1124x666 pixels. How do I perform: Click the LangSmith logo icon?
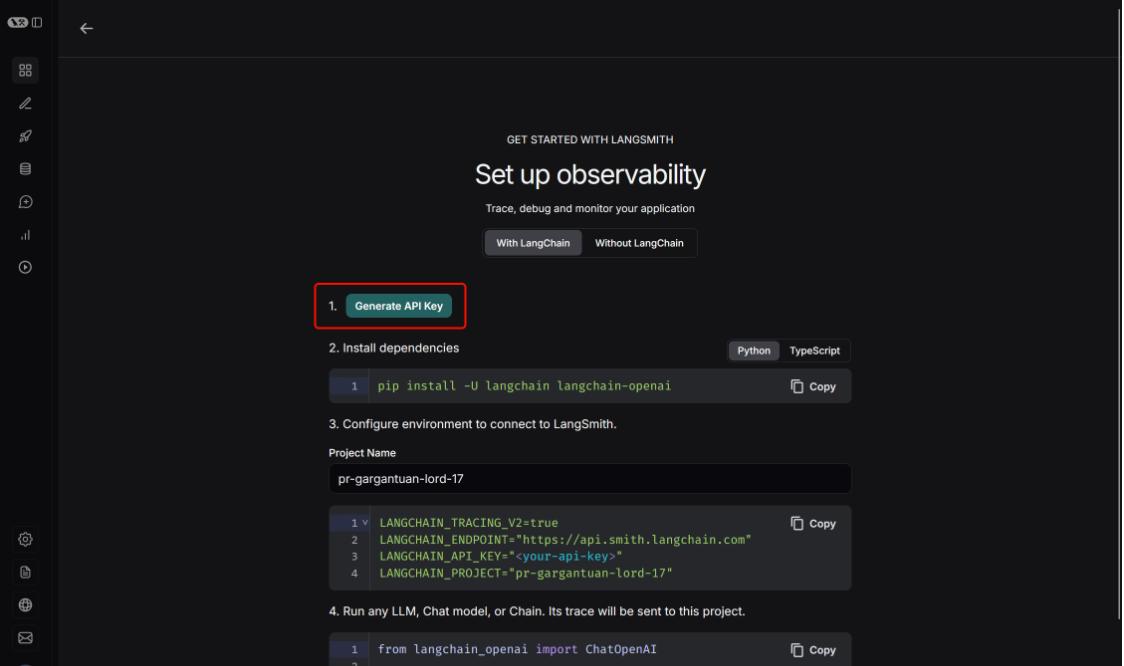click(x=17, y=22)
